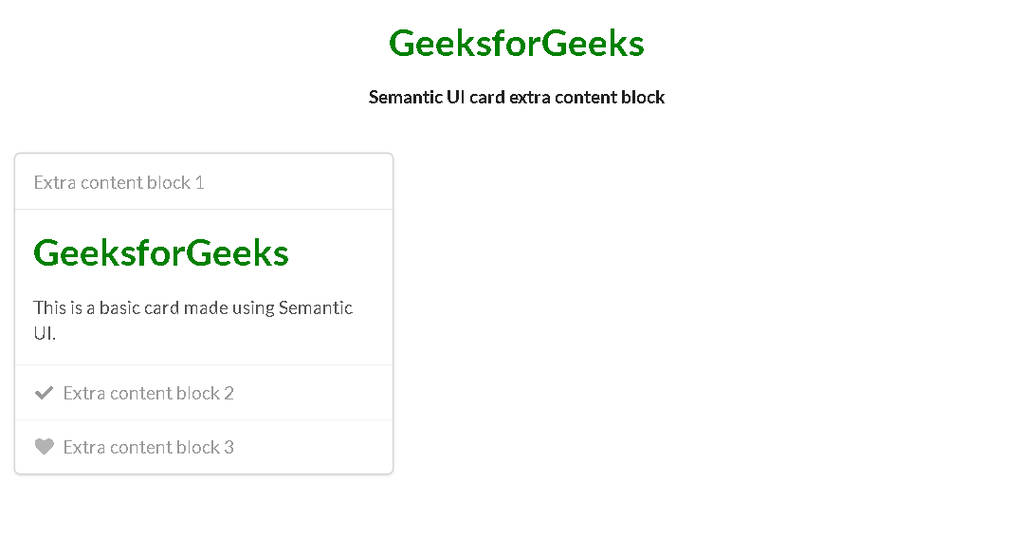
Task: Select the green GeeksforGeeks header inside the card
Action: 161,253
